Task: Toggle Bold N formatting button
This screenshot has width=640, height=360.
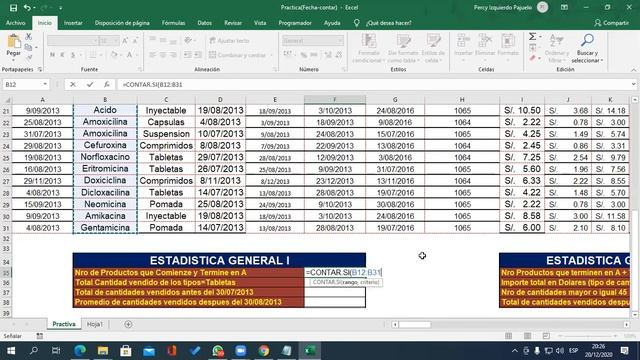Action: coord(52,55)
